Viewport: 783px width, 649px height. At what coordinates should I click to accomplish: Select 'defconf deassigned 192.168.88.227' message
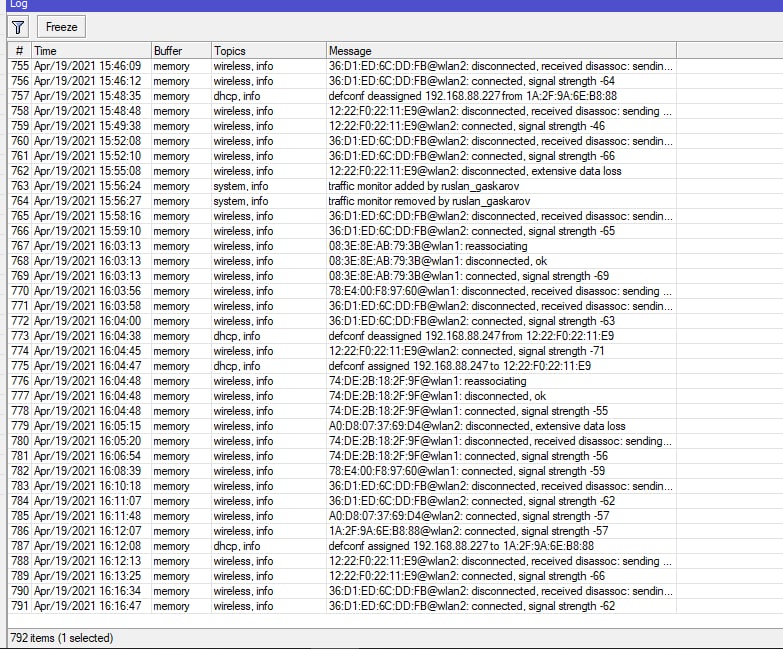tap(472, 96)
